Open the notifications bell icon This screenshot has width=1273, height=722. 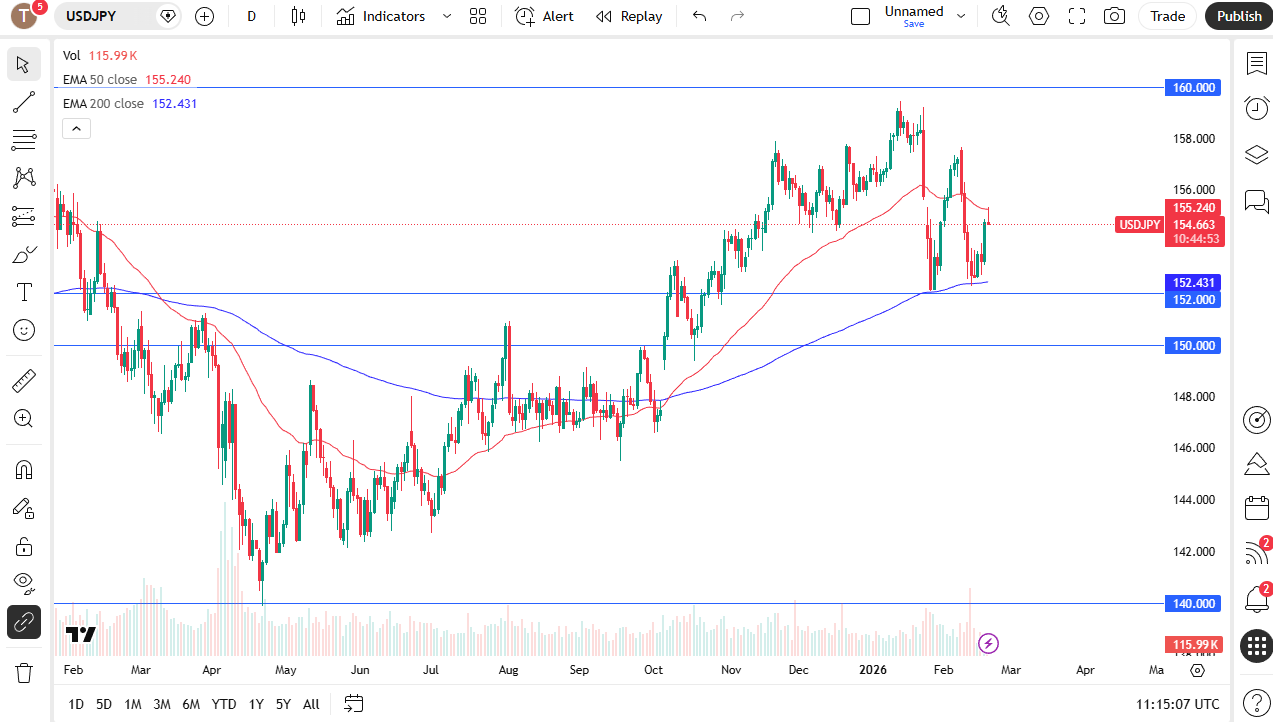tap(1256, 598)
